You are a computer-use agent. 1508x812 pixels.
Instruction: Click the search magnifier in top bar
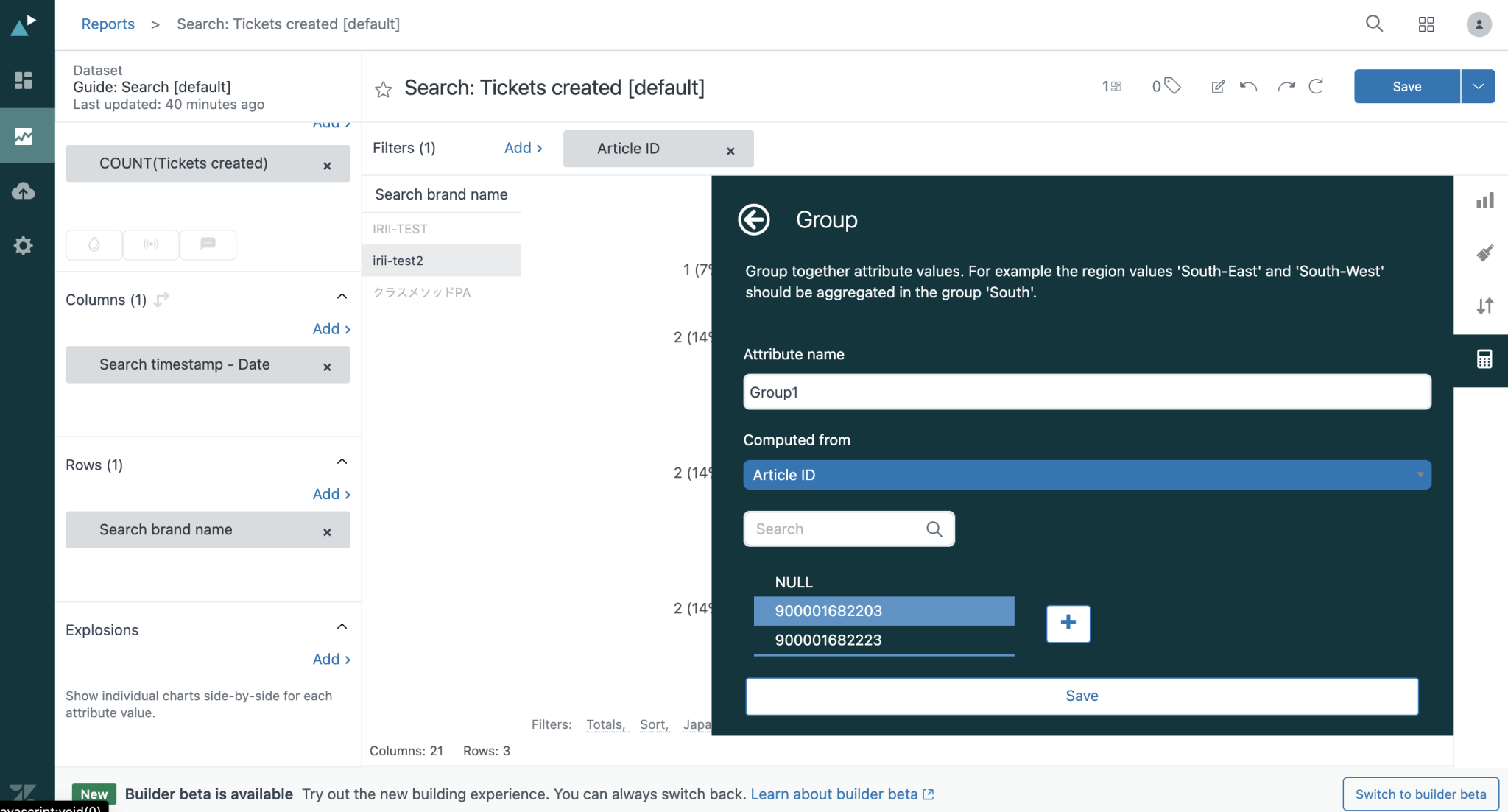coord(1374,24)
